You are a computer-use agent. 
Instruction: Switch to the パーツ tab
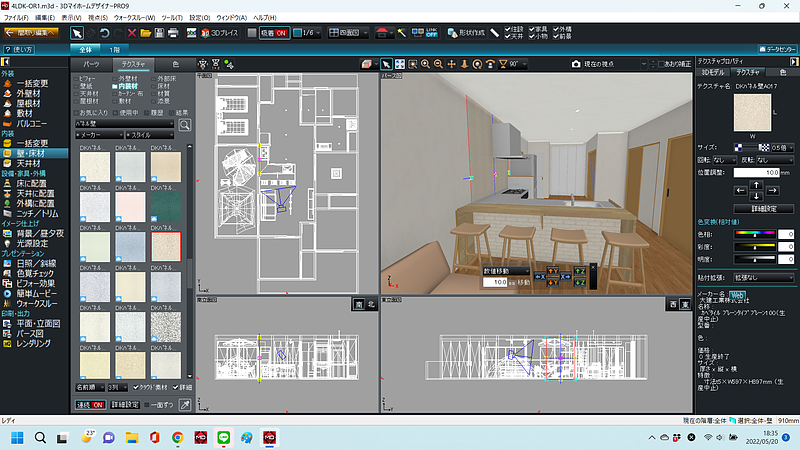pos(91,64)
